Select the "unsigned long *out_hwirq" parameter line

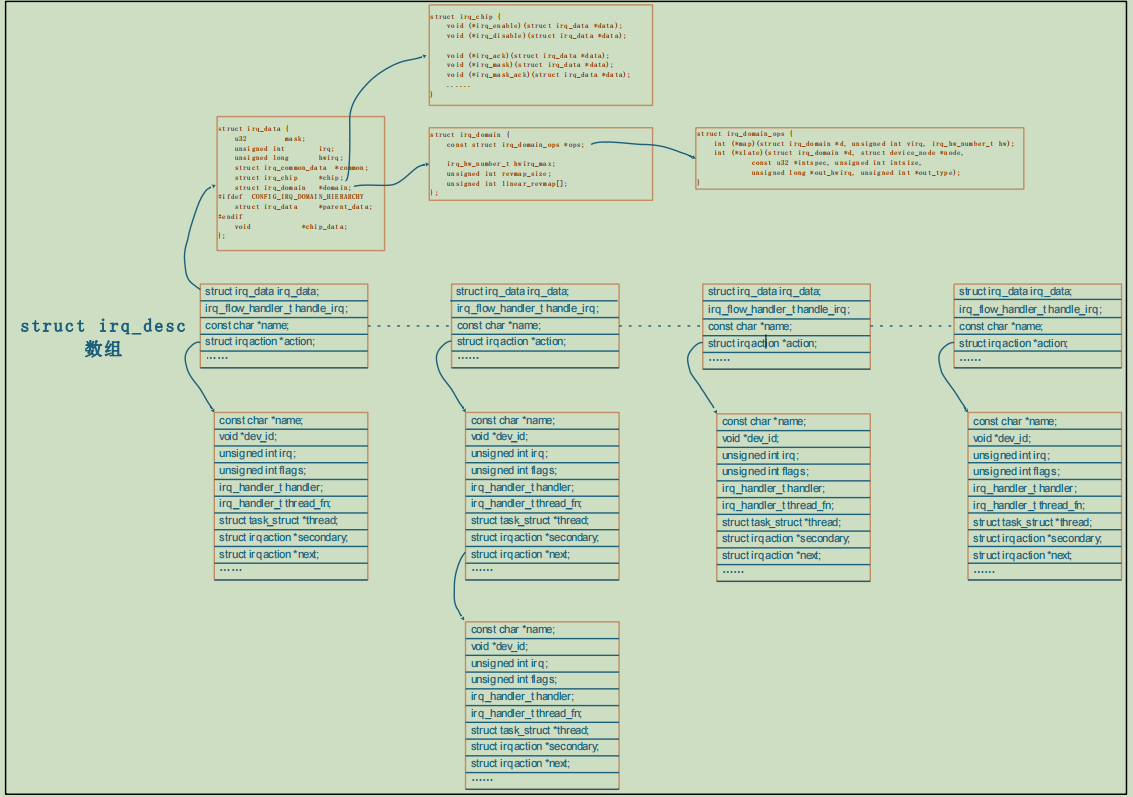point(856,173)
